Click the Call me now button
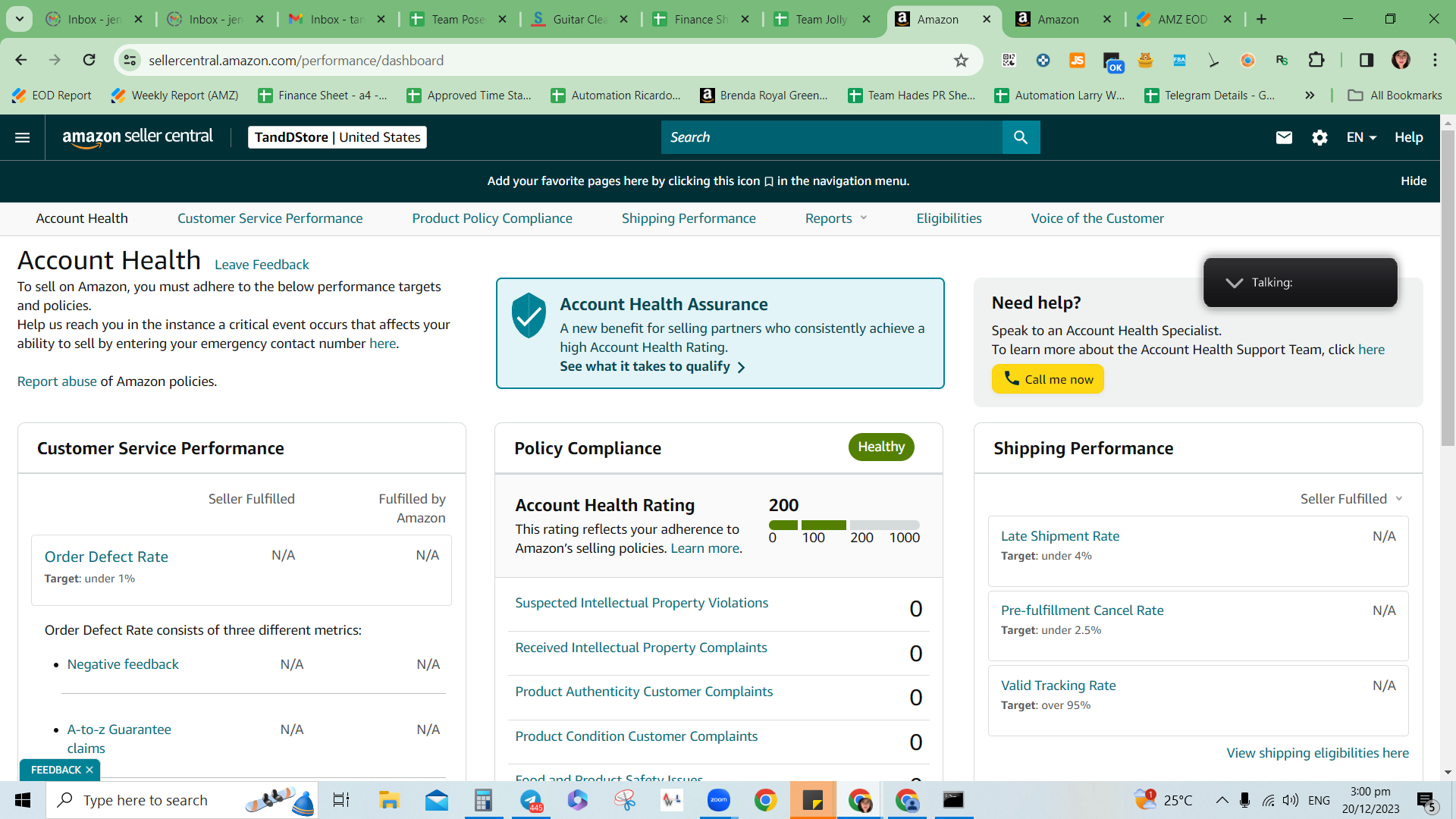Image resolution: width=1456 pixels, height=819 pixels. (x=1048, y=379)
